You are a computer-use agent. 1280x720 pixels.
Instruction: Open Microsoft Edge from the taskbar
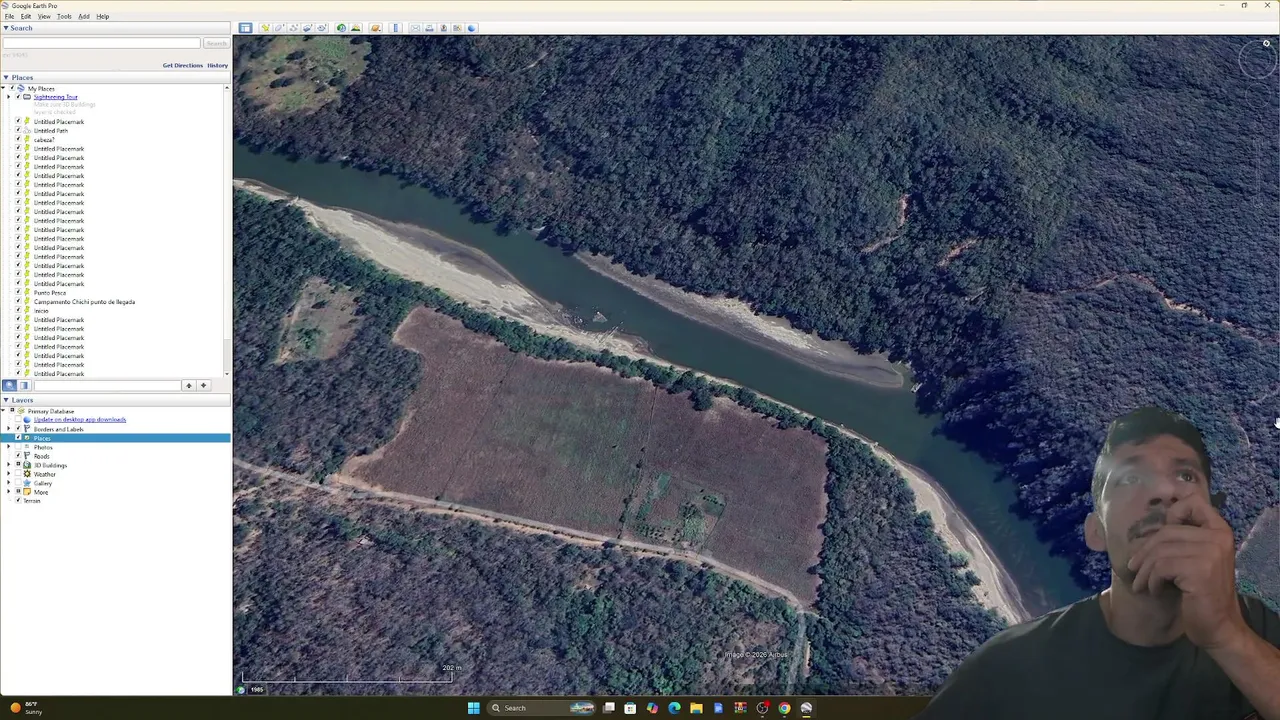tap(674, 708)
